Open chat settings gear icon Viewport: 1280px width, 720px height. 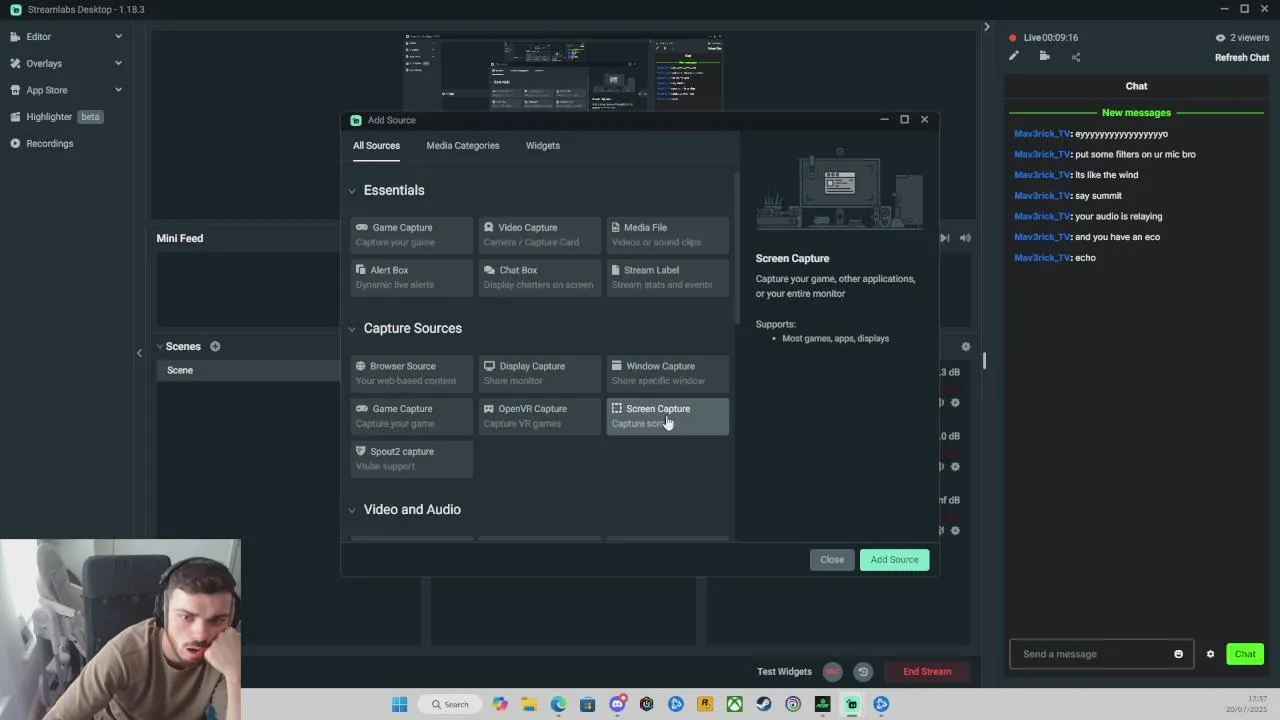click(x=1210, y=654)
